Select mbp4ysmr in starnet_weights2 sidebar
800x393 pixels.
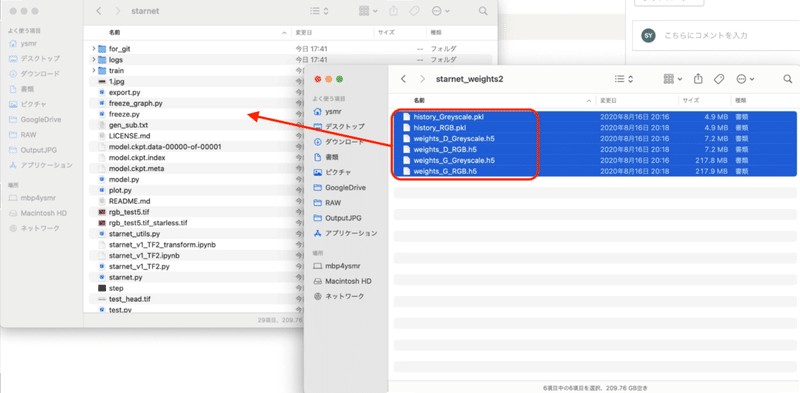click(x=337, y=266)
